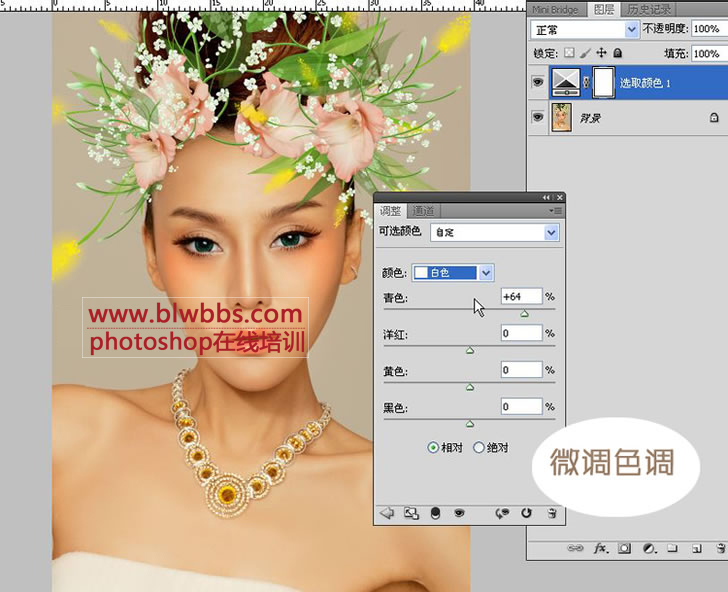The width and height of the screenshot is (728, 592).
Task: Click the 不透明度 opacity field
Action: (x=709, y=29)
